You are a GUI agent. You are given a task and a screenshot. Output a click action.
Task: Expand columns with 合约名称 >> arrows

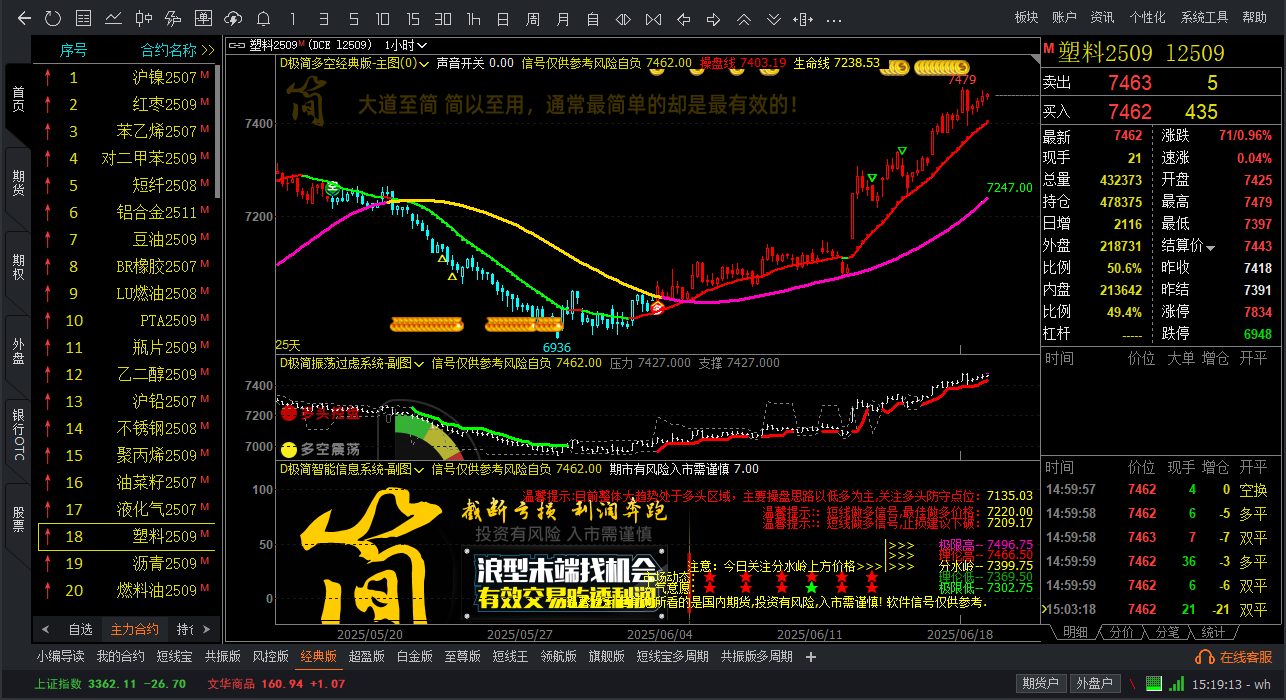208,50
